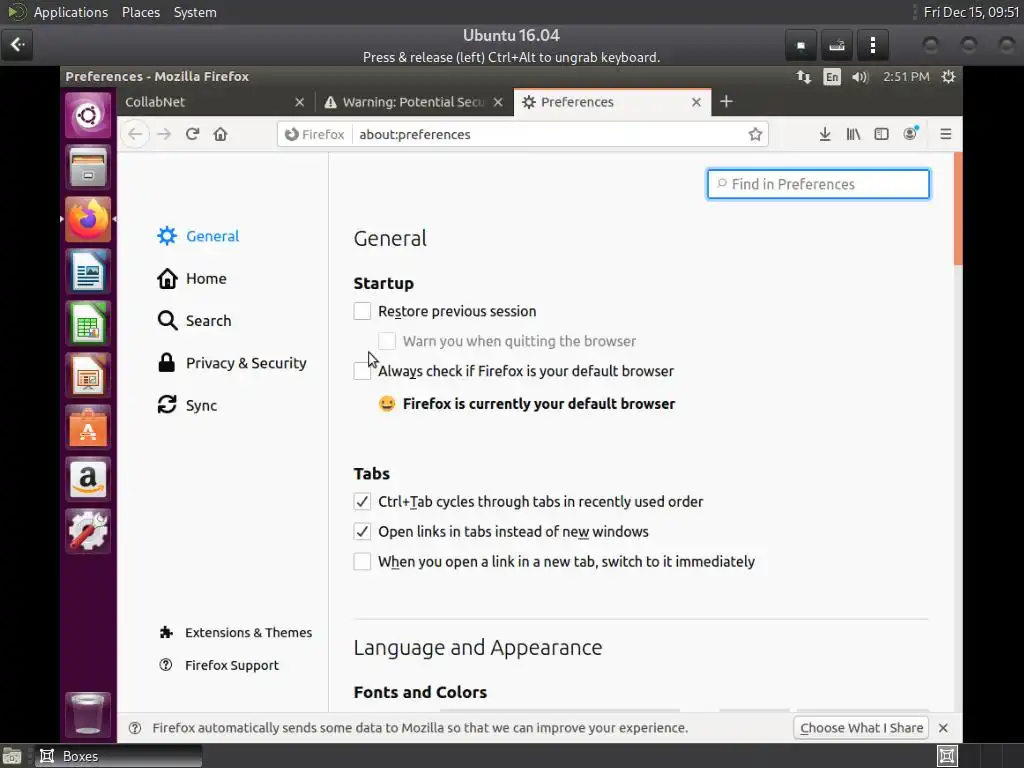1024x768 pixels.
Task: Open the Trash in the dock
Action: point(88,714)
